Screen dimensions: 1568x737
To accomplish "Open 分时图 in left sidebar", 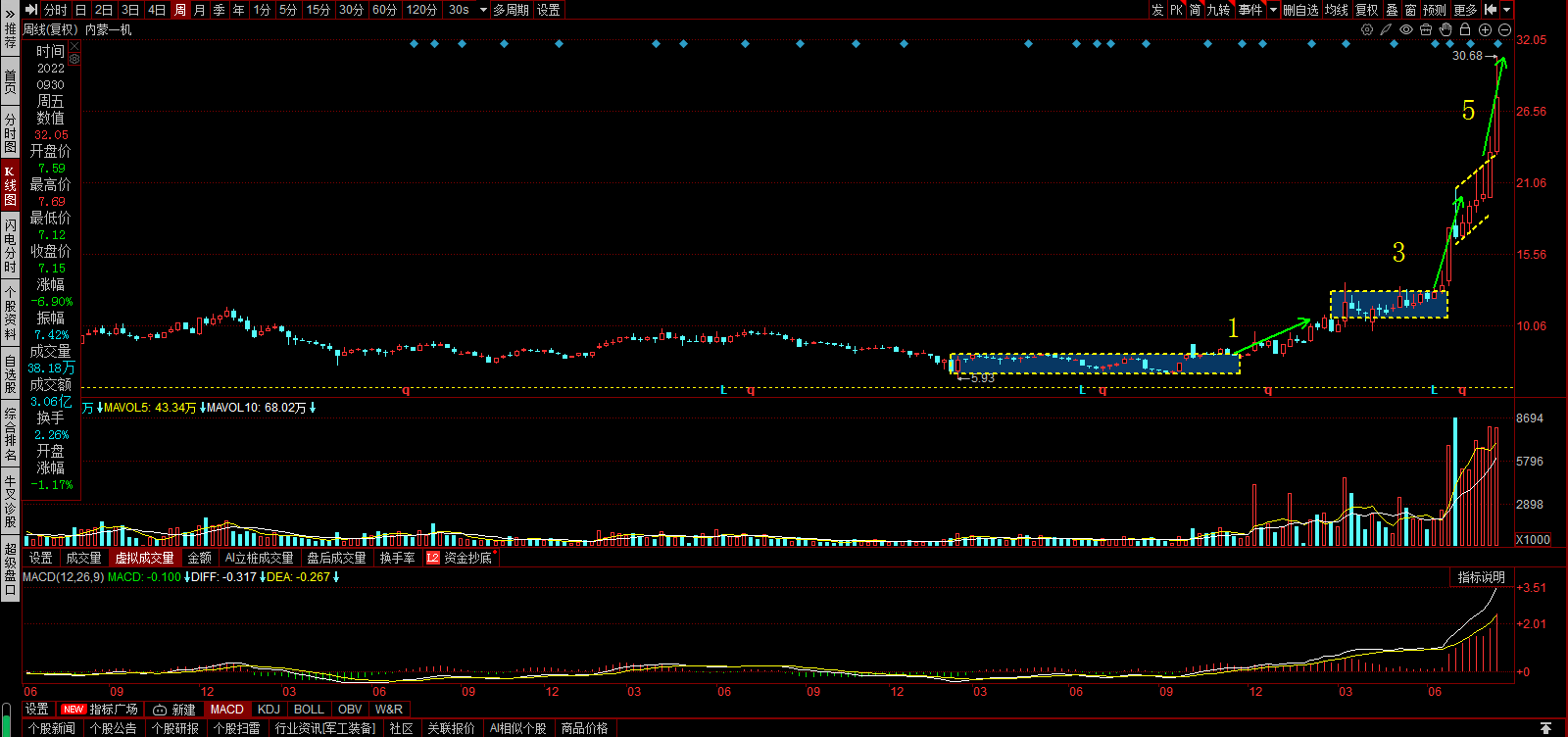I will (10, 132).
